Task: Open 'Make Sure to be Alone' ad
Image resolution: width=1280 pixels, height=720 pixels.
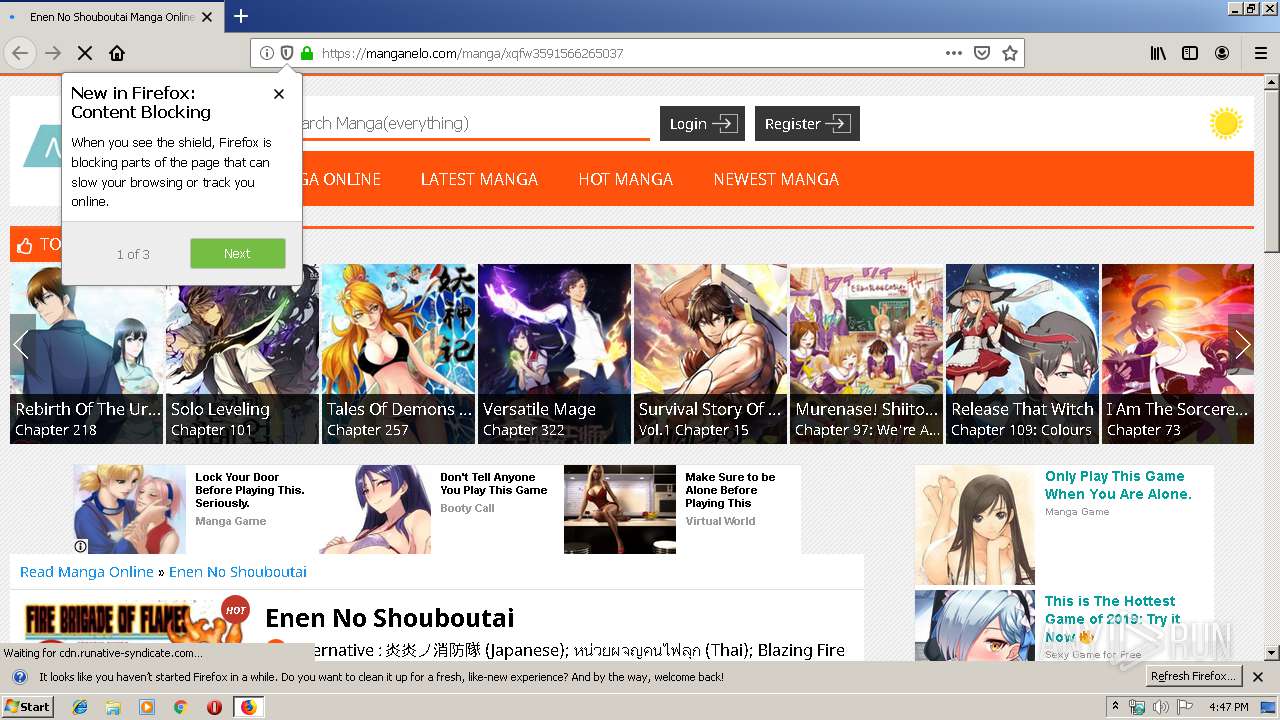Action: pos(683,509)
